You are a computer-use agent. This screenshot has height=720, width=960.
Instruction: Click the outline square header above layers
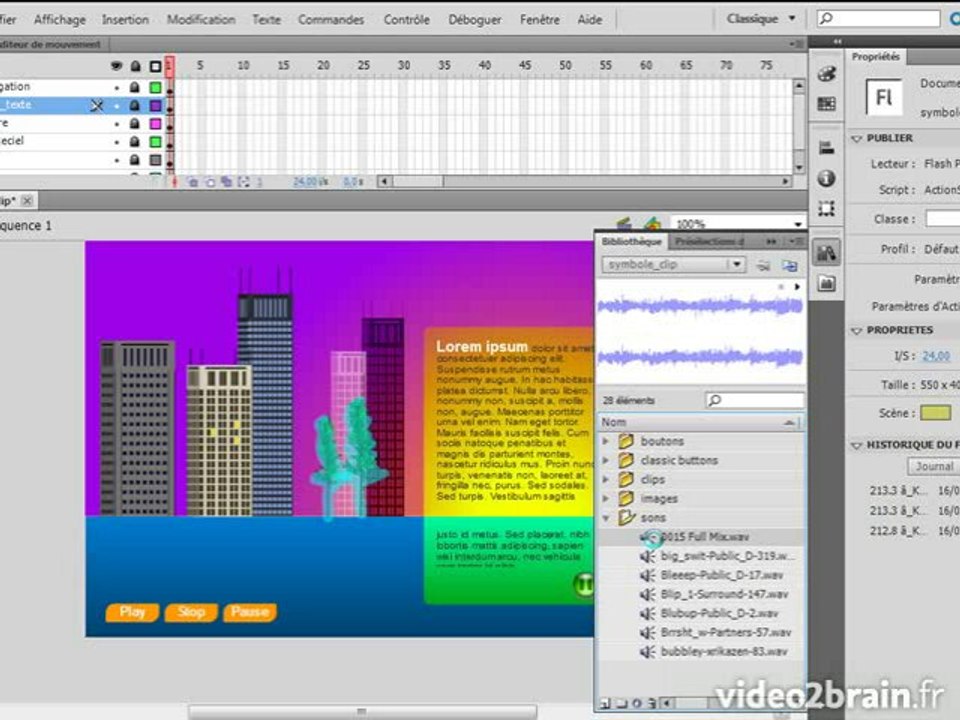coord(156,66)
